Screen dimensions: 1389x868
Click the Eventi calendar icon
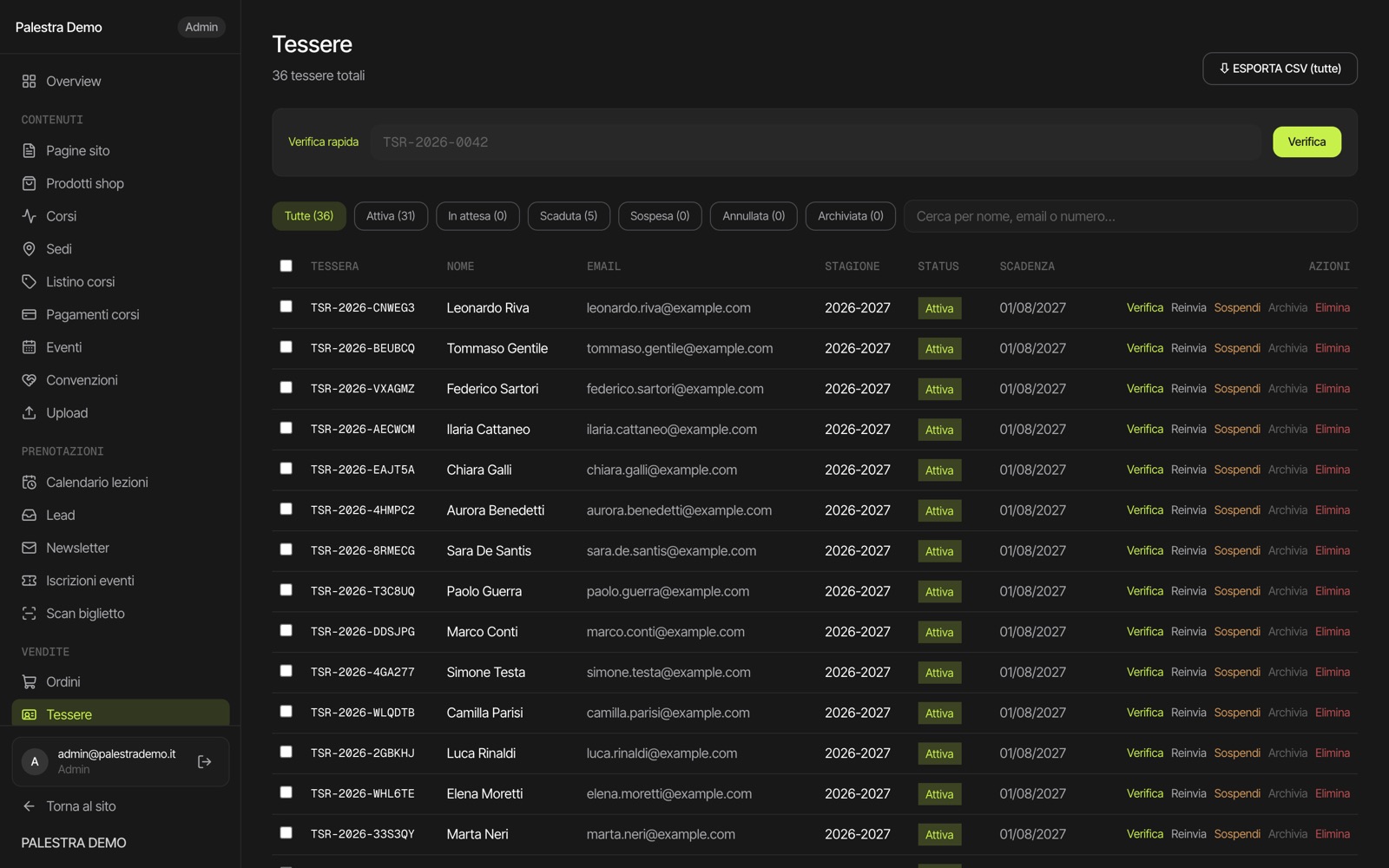tap(29, 347)
